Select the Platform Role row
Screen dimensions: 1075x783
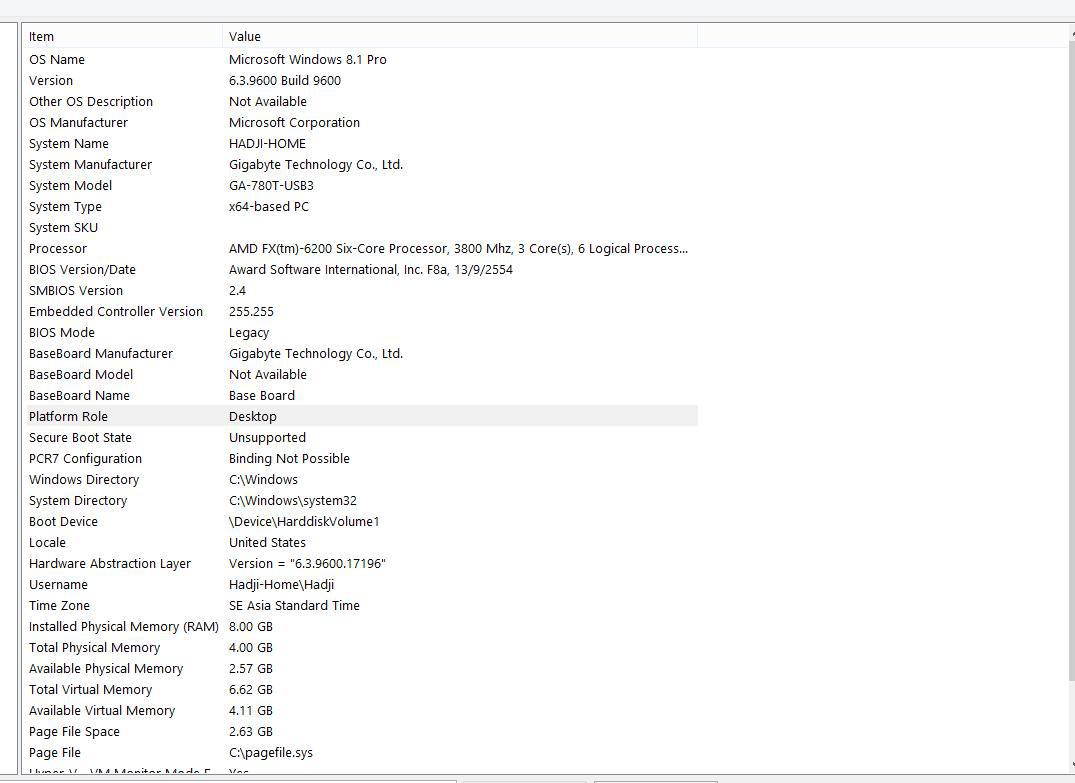[68, 417]
